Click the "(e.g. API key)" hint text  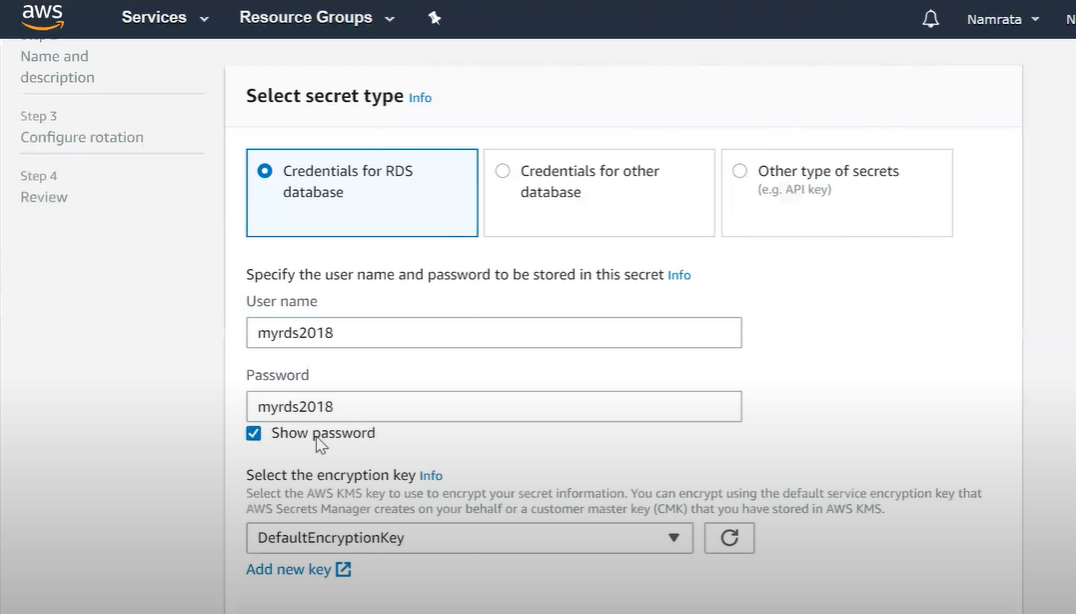(x=795, y=189)
